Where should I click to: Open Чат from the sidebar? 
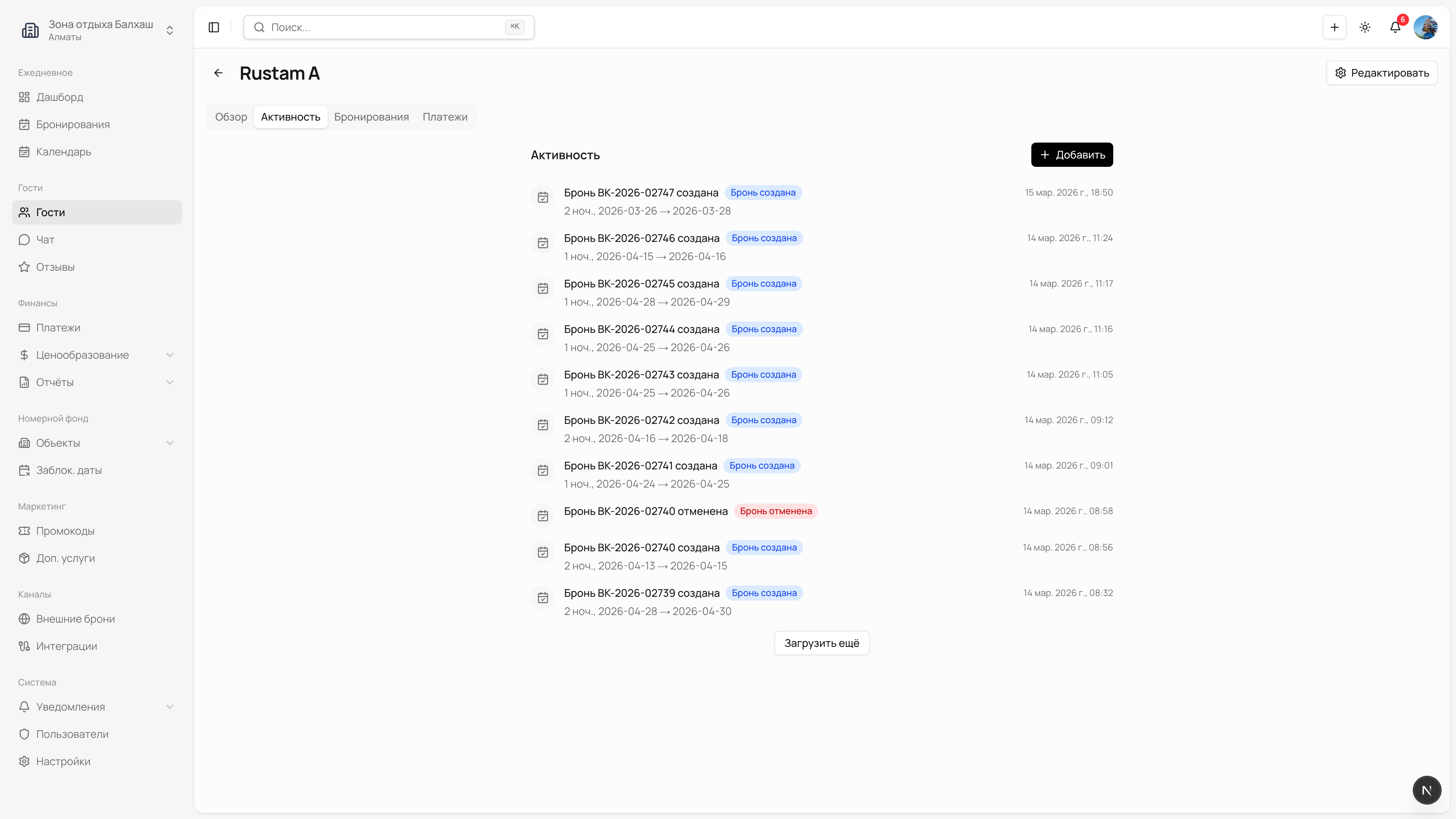pyautogui.click(x=45, y=240)
